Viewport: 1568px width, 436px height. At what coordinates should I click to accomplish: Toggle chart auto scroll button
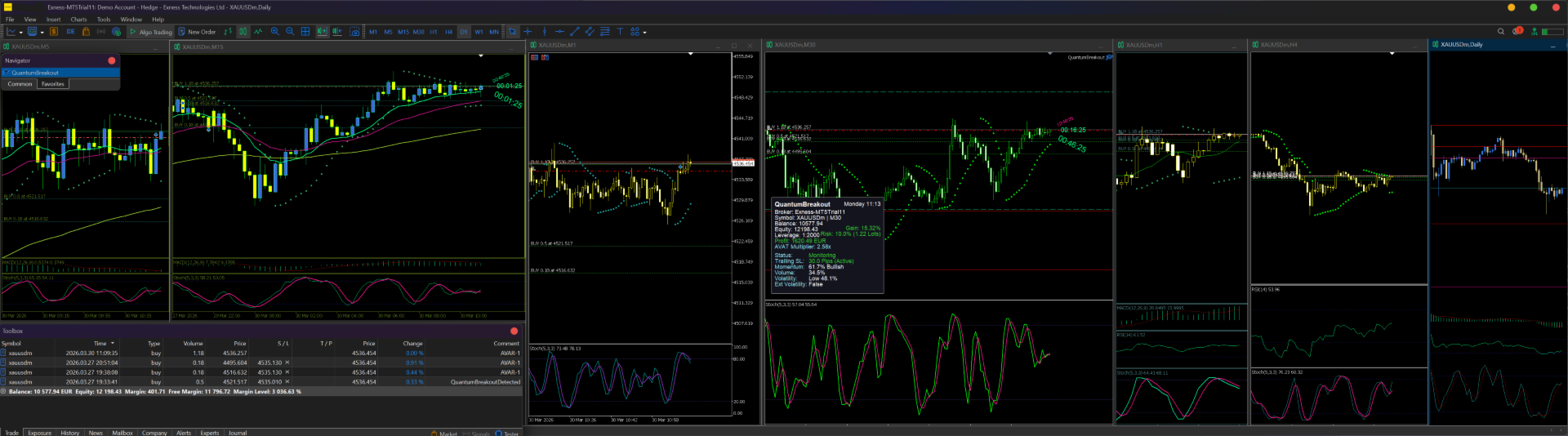[x=322, y=32]
